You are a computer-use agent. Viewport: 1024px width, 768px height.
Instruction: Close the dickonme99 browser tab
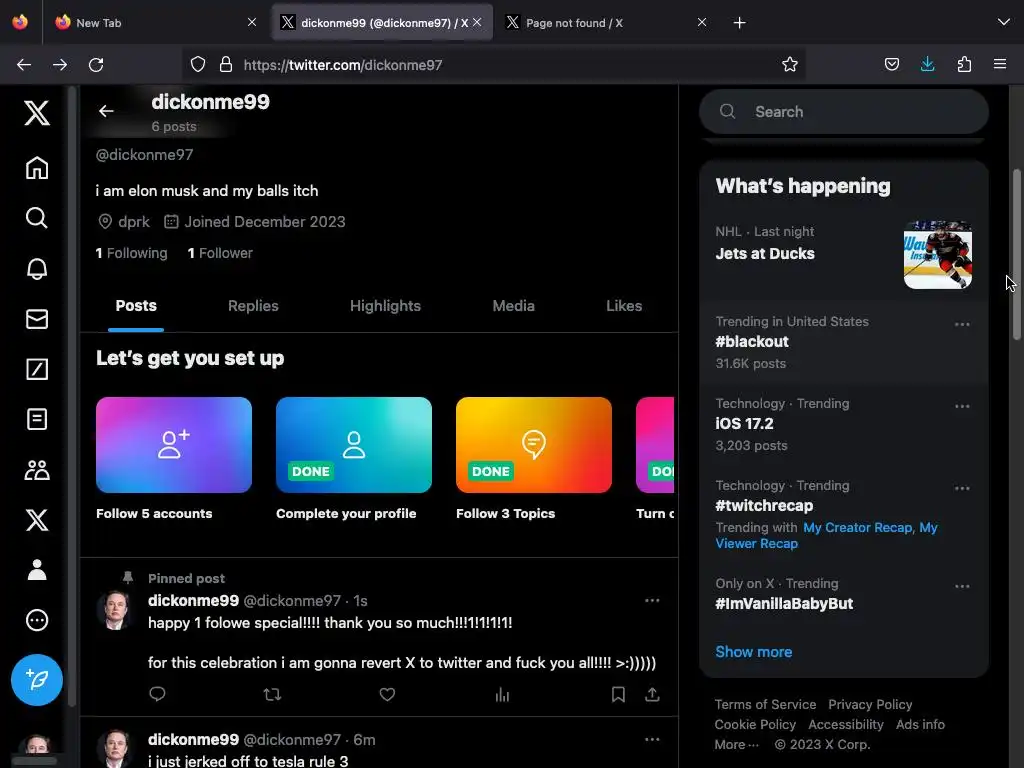coord(477,22)
